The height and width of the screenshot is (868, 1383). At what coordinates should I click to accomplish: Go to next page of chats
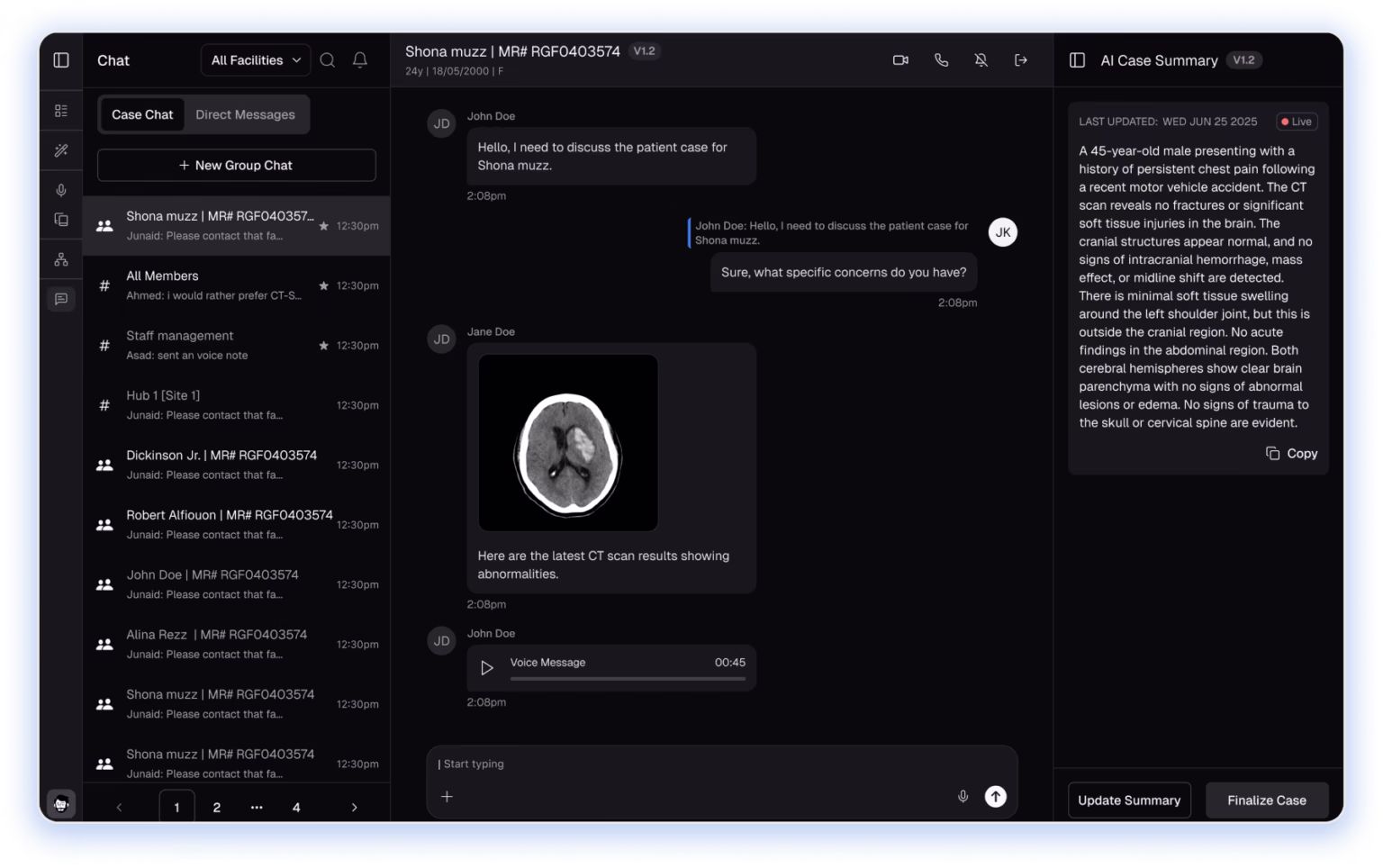pyautogui.click(x=354, y=808)
